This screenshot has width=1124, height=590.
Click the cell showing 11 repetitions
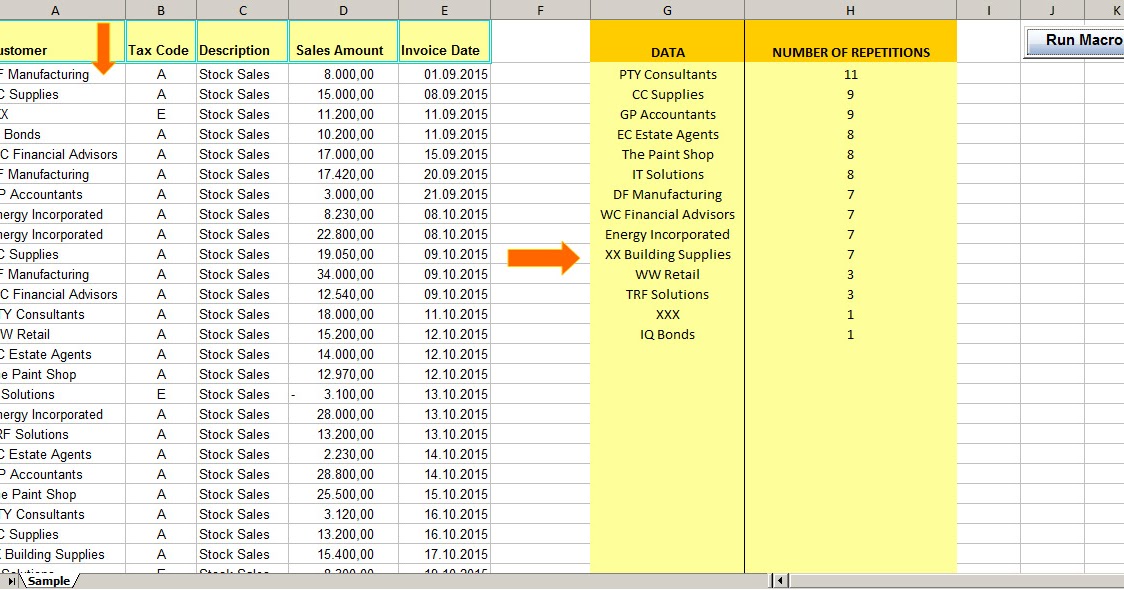click(x=850, y=74)
